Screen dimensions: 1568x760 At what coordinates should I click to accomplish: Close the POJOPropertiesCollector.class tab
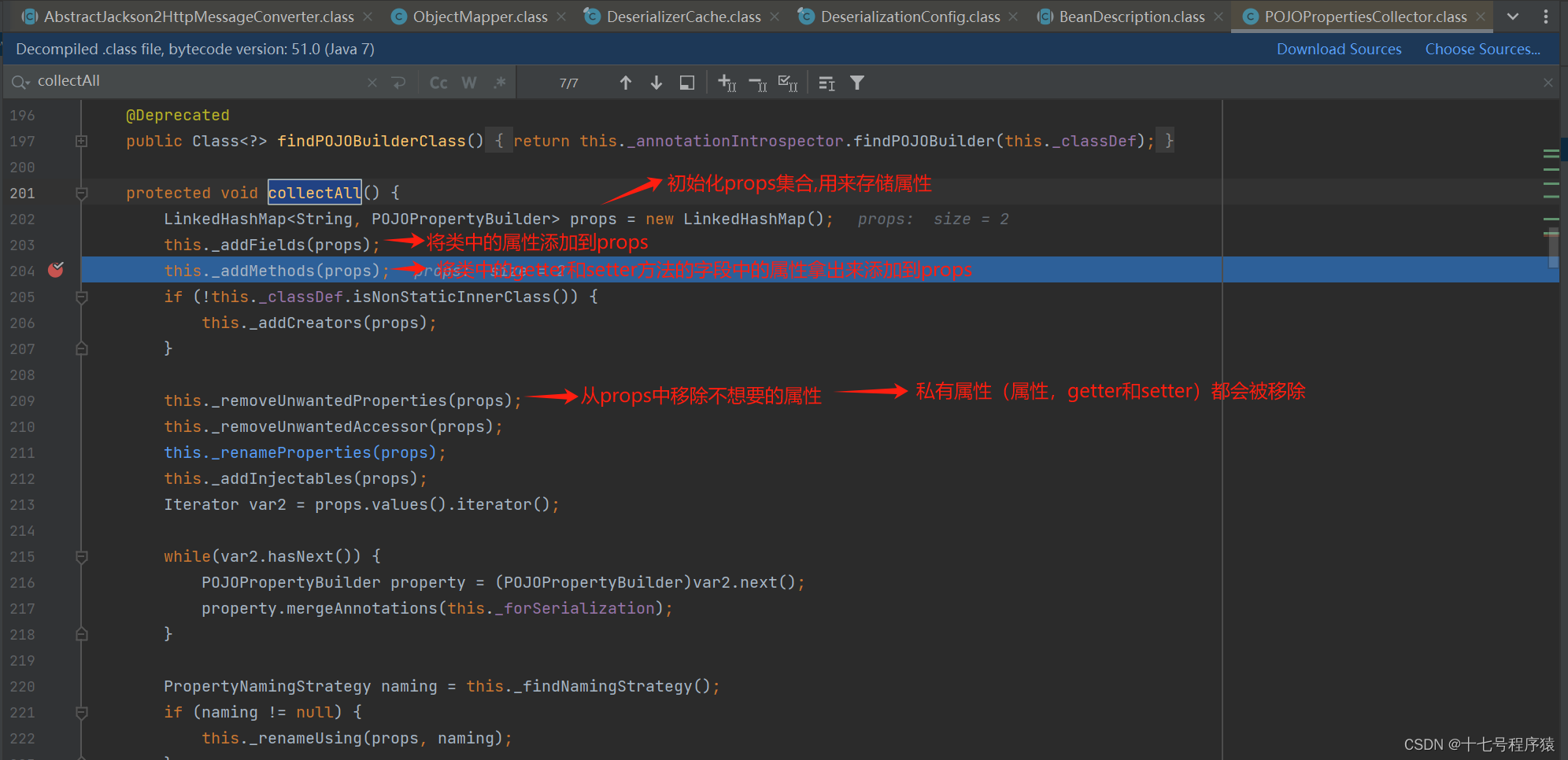(x=1481, y=17)
